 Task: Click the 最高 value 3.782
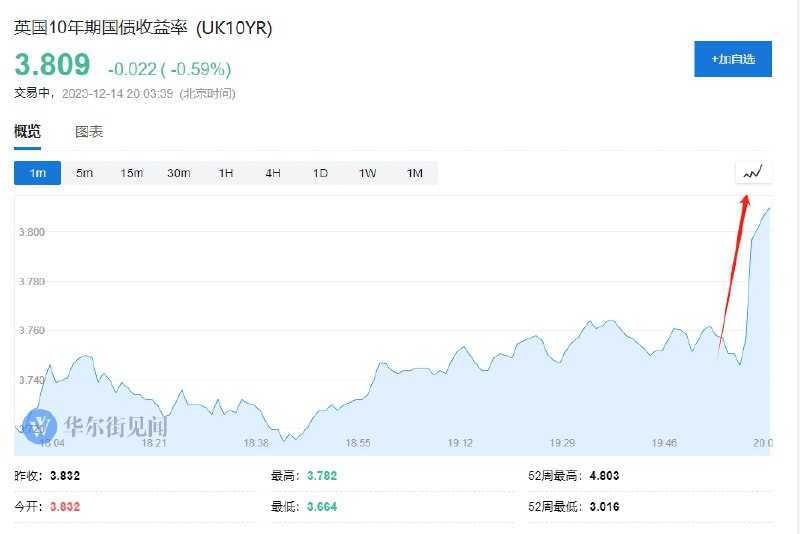click(322, 476)
